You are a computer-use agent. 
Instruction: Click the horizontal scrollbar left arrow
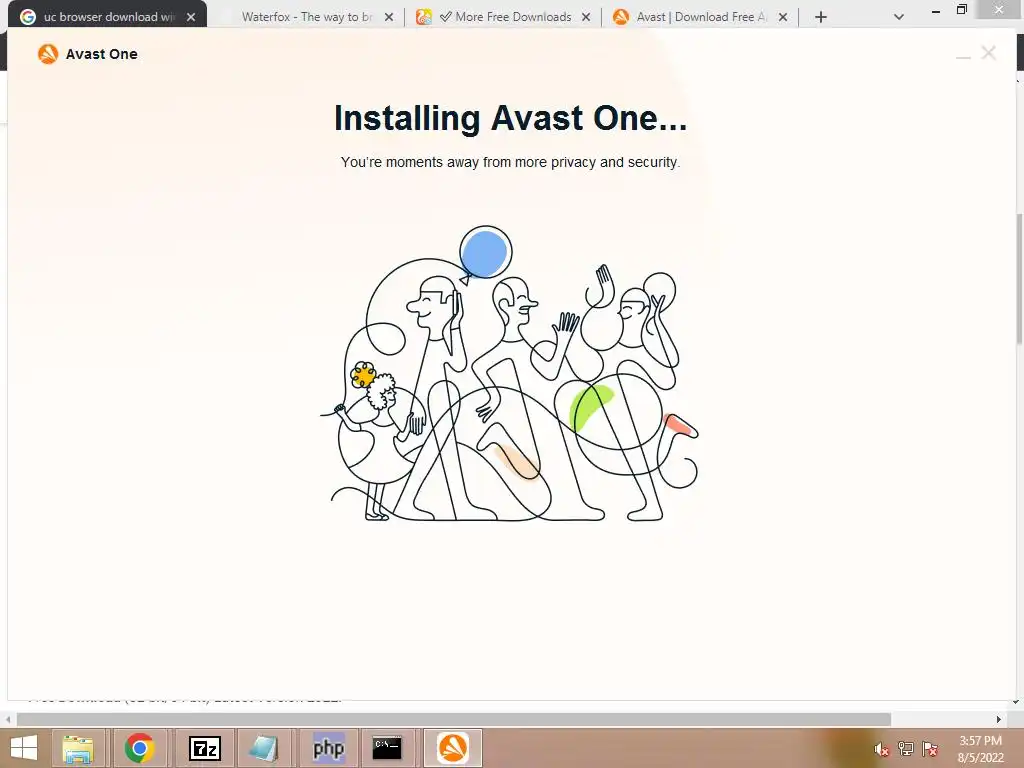coord(8,720)
